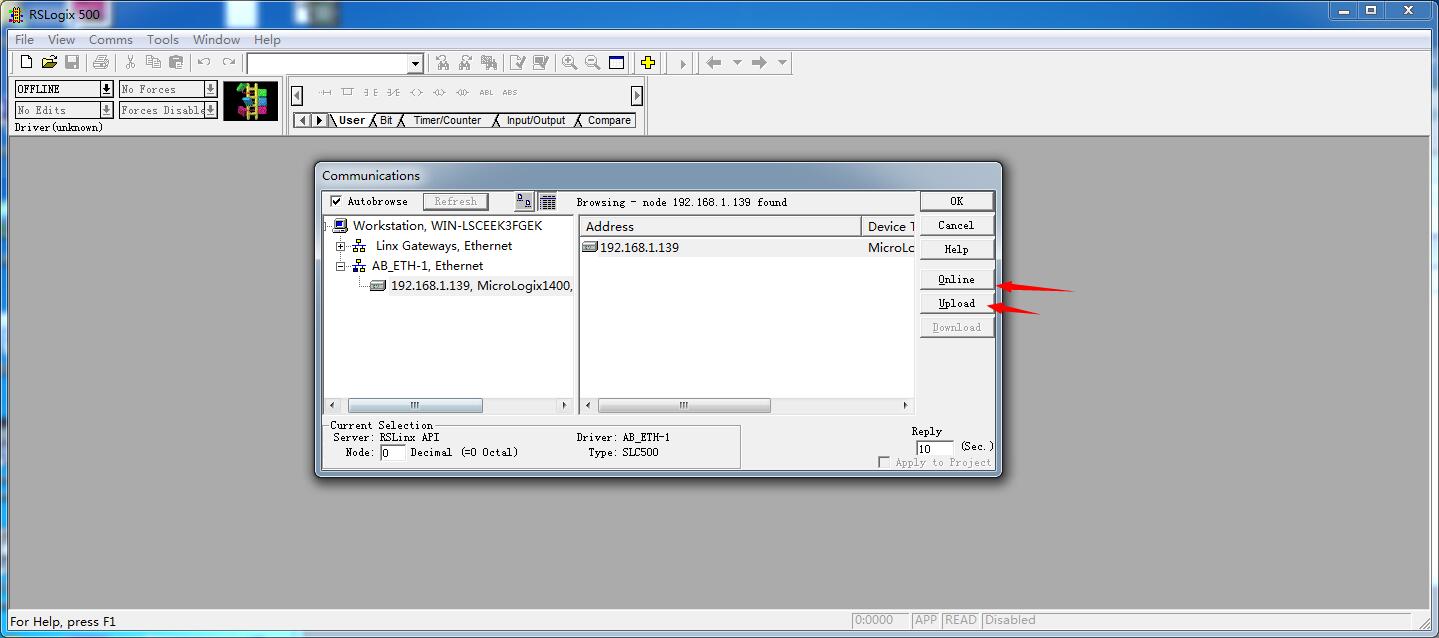Select Workstation, WIN-LSCEEK3FGEK tree item
Image resolution: width=1439 pixels, height=638 pixels.
[447, 226]
